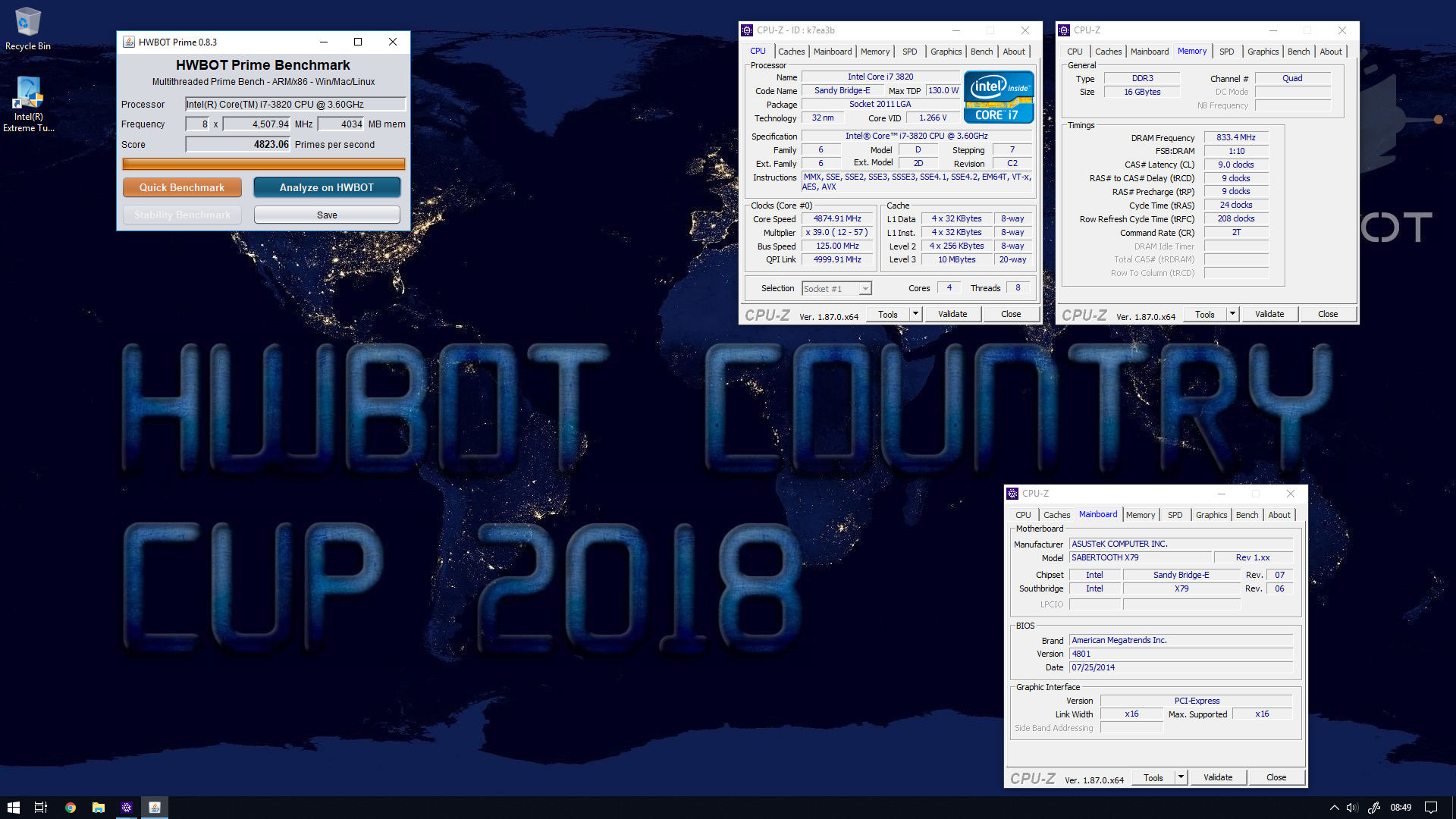Click Validate in CPU-Z k7ea3b window
The image size is (1456, 819).
click(x=952, y=314)
